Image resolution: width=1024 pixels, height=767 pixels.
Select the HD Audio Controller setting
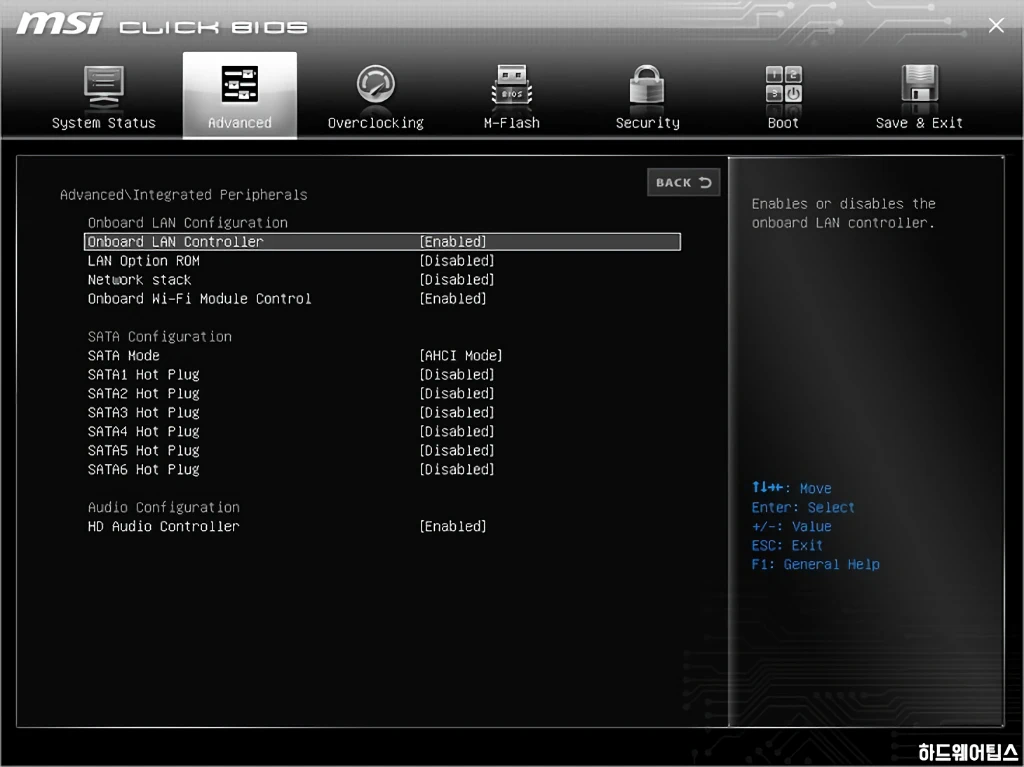tap(164, 526)
